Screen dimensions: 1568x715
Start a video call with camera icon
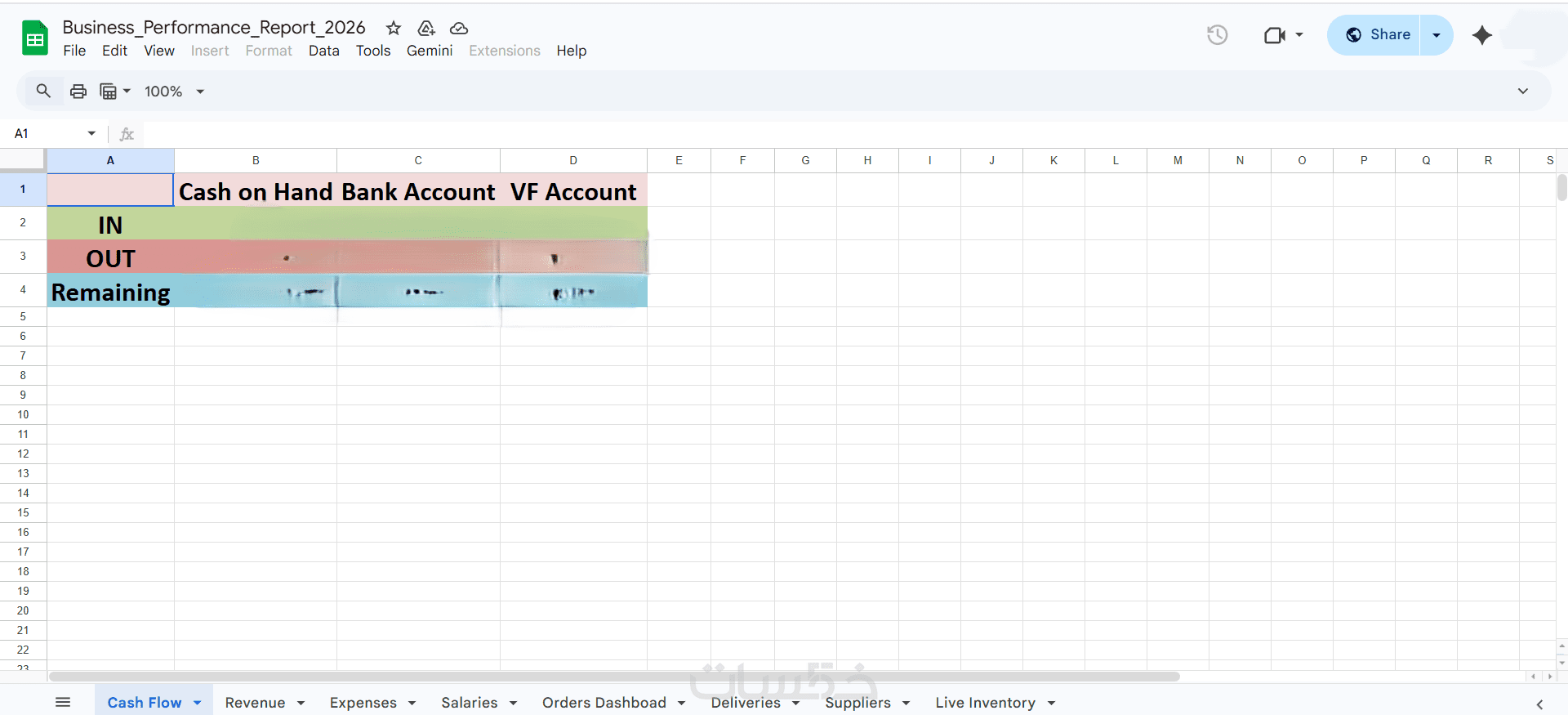1274,35
